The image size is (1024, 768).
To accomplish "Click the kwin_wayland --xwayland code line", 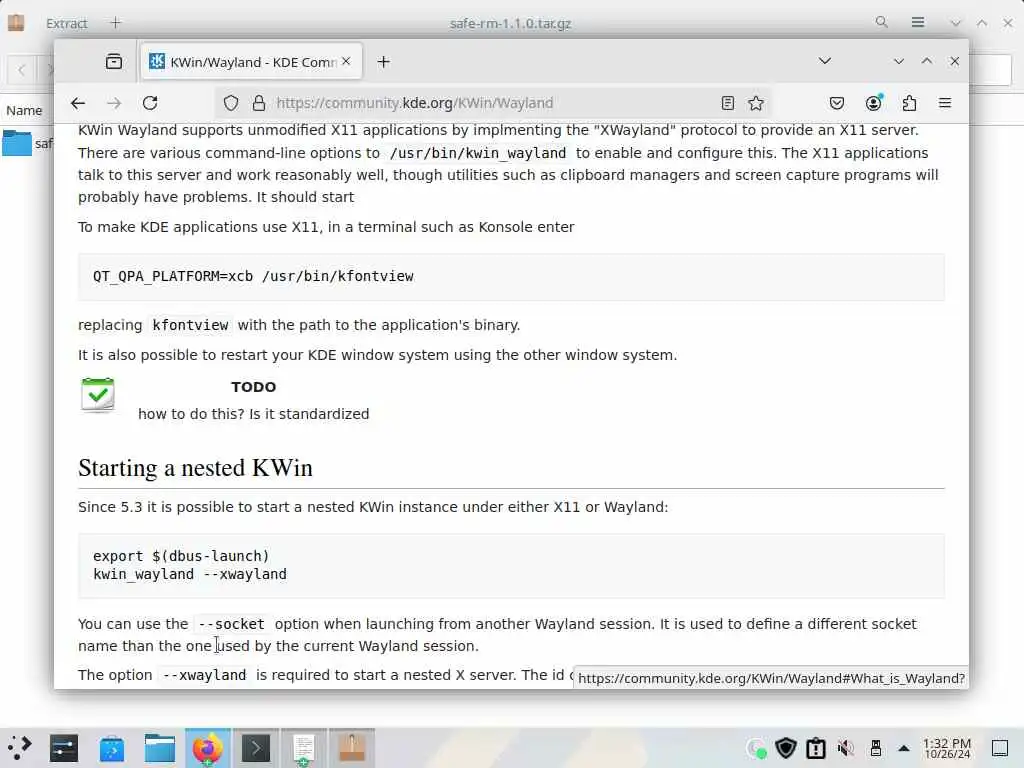I will tap(190, 574).
